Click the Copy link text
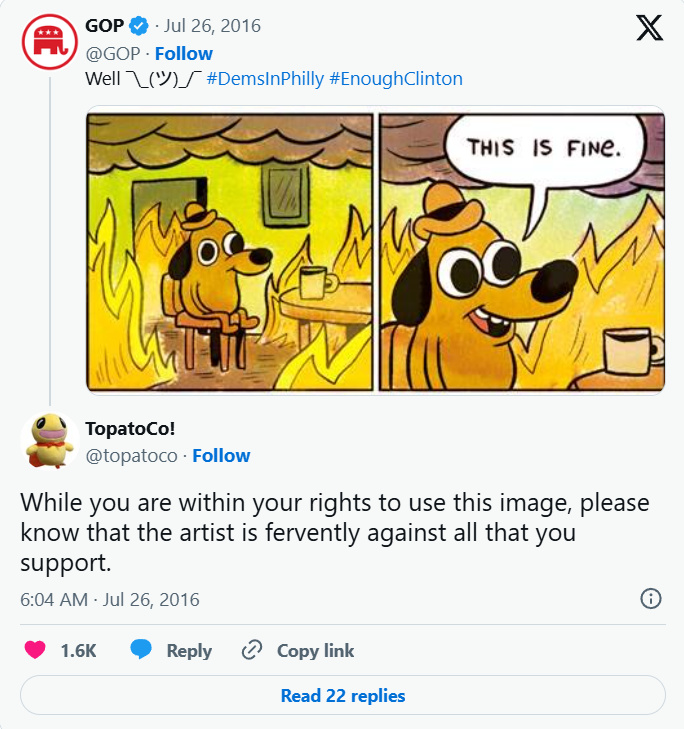Screen dimensions: 684x729 click(315, 651)
